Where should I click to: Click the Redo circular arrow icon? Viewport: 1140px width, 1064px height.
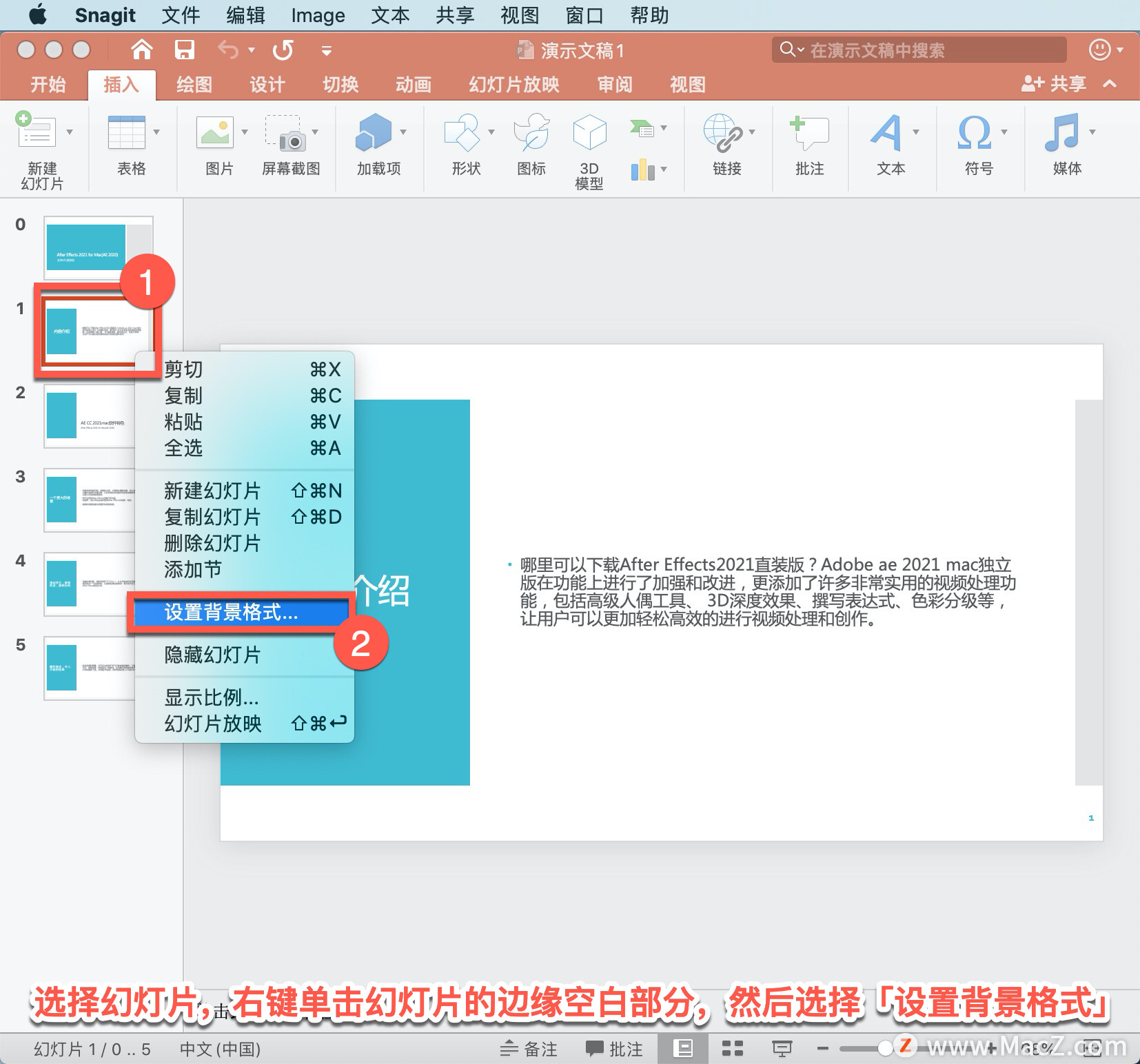283,50
